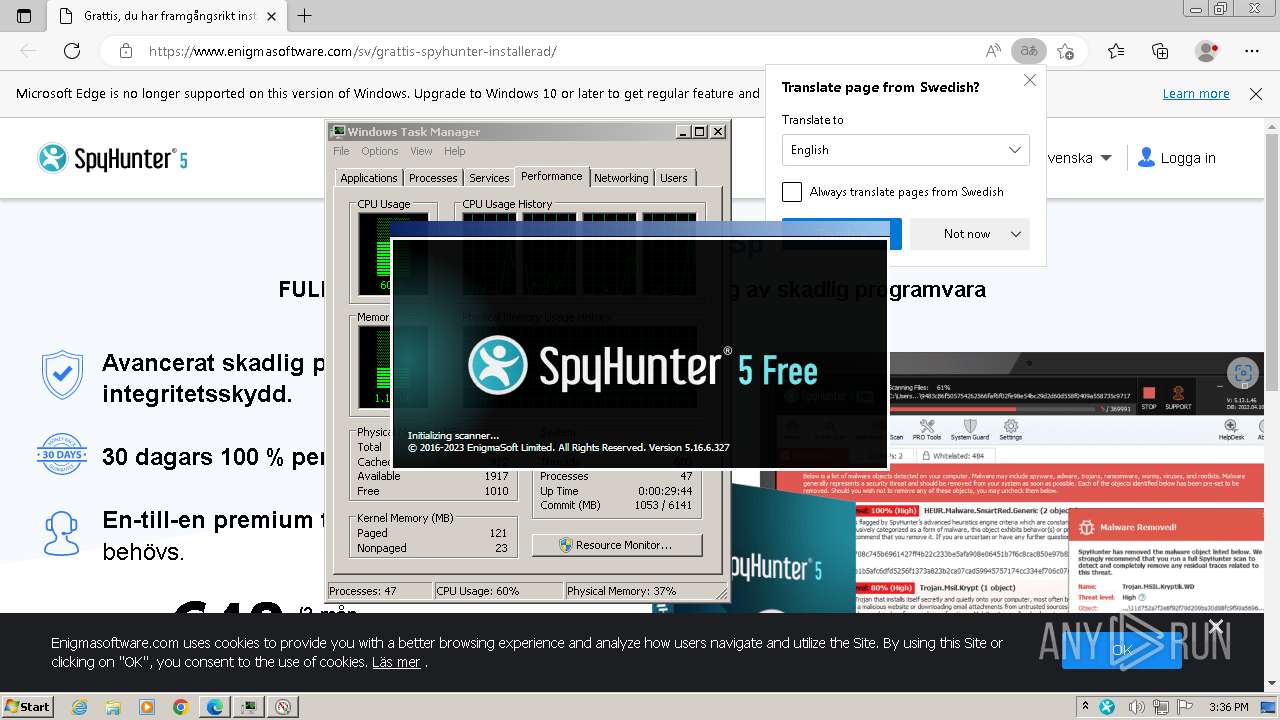The image size is (1280, 720).
Task: Select the Performance tab in Task Manager
Action: click(551, 176)
